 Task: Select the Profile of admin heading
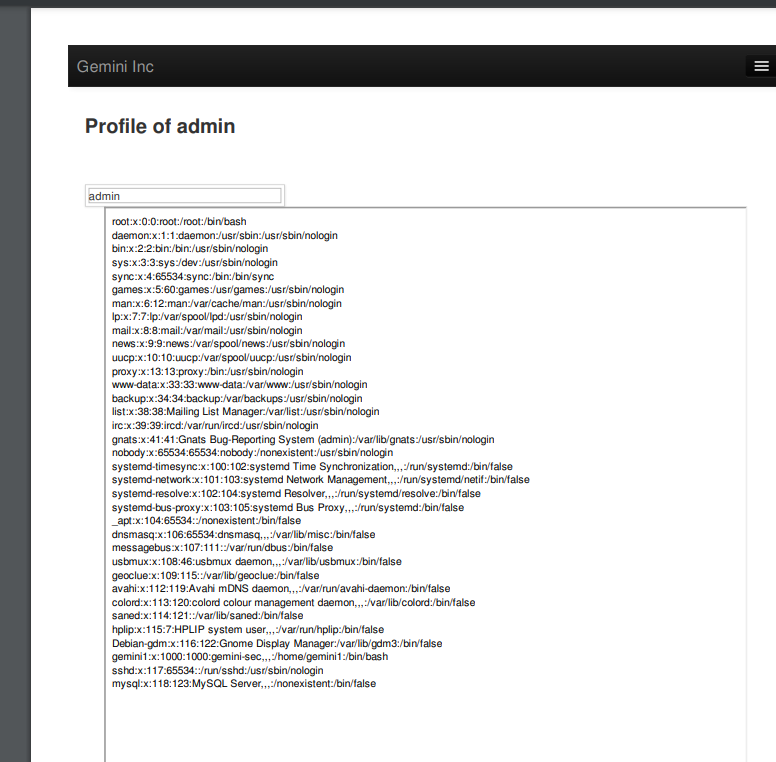(x=160, y=126)
